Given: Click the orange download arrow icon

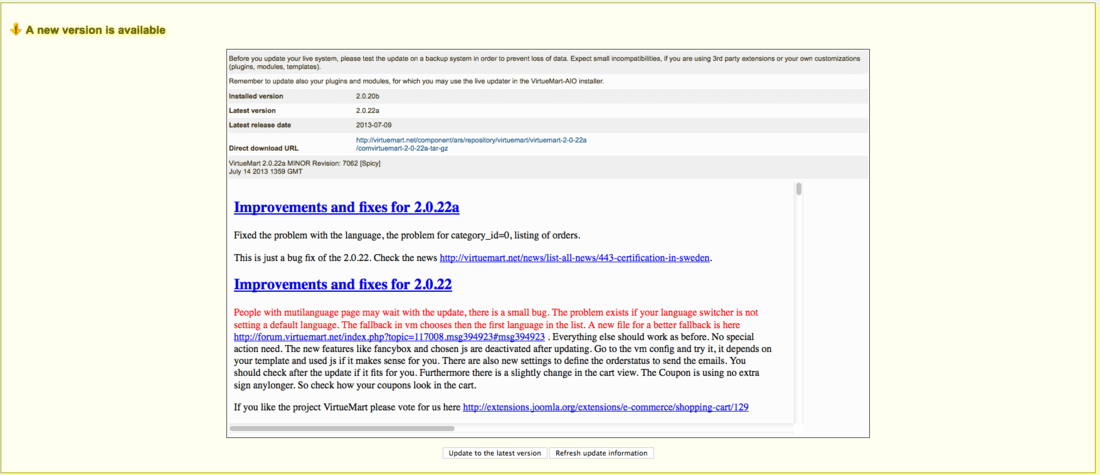Looking at the screenshot, I should [15, 30].
